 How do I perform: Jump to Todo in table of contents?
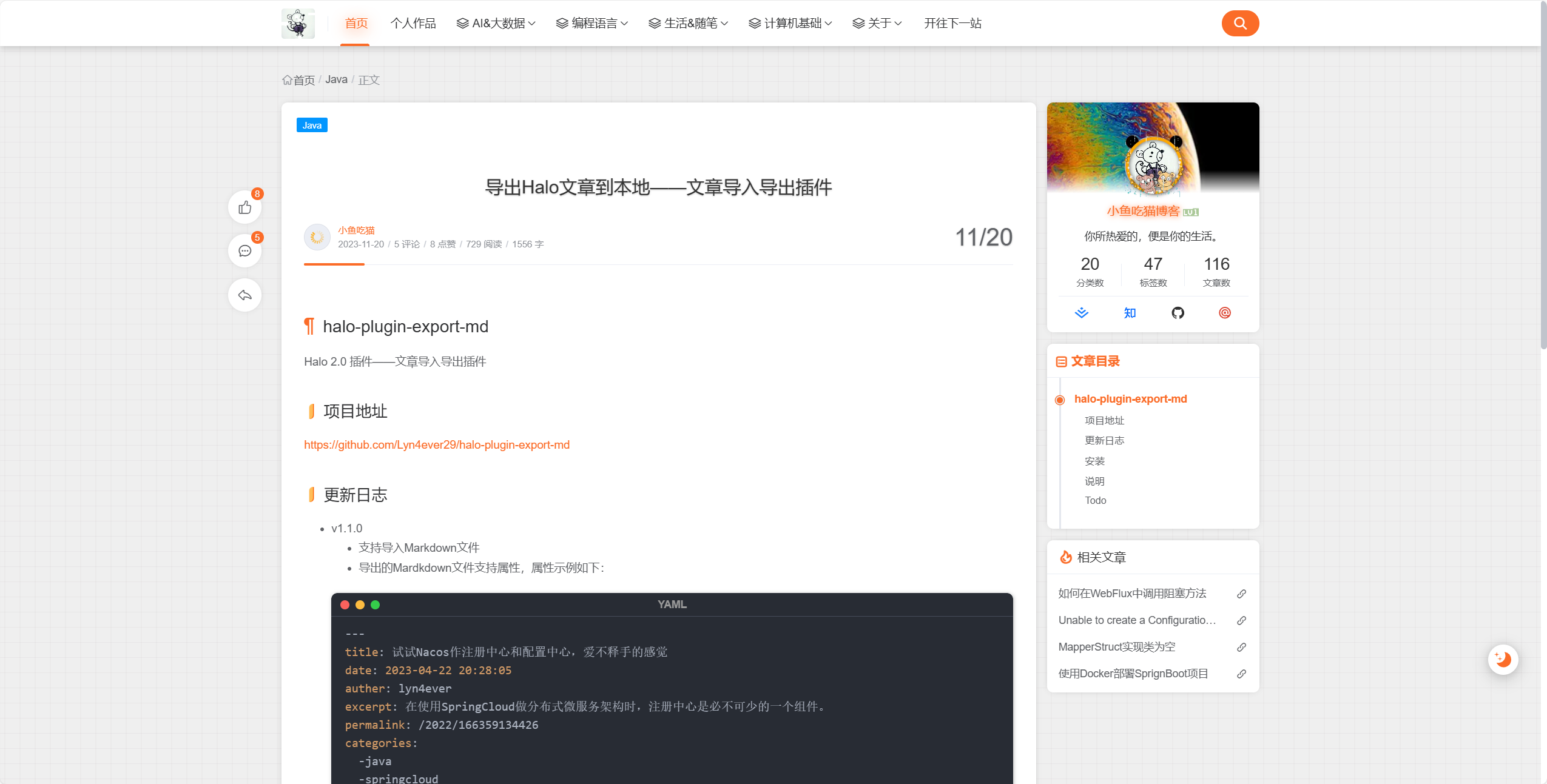click(x=1095, y=501)
